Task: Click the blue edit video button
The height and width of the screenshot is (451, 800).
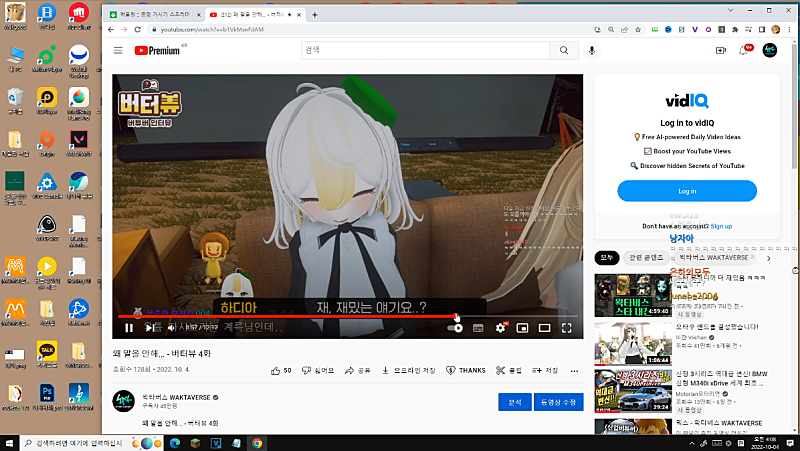Action: click(558, 402)
